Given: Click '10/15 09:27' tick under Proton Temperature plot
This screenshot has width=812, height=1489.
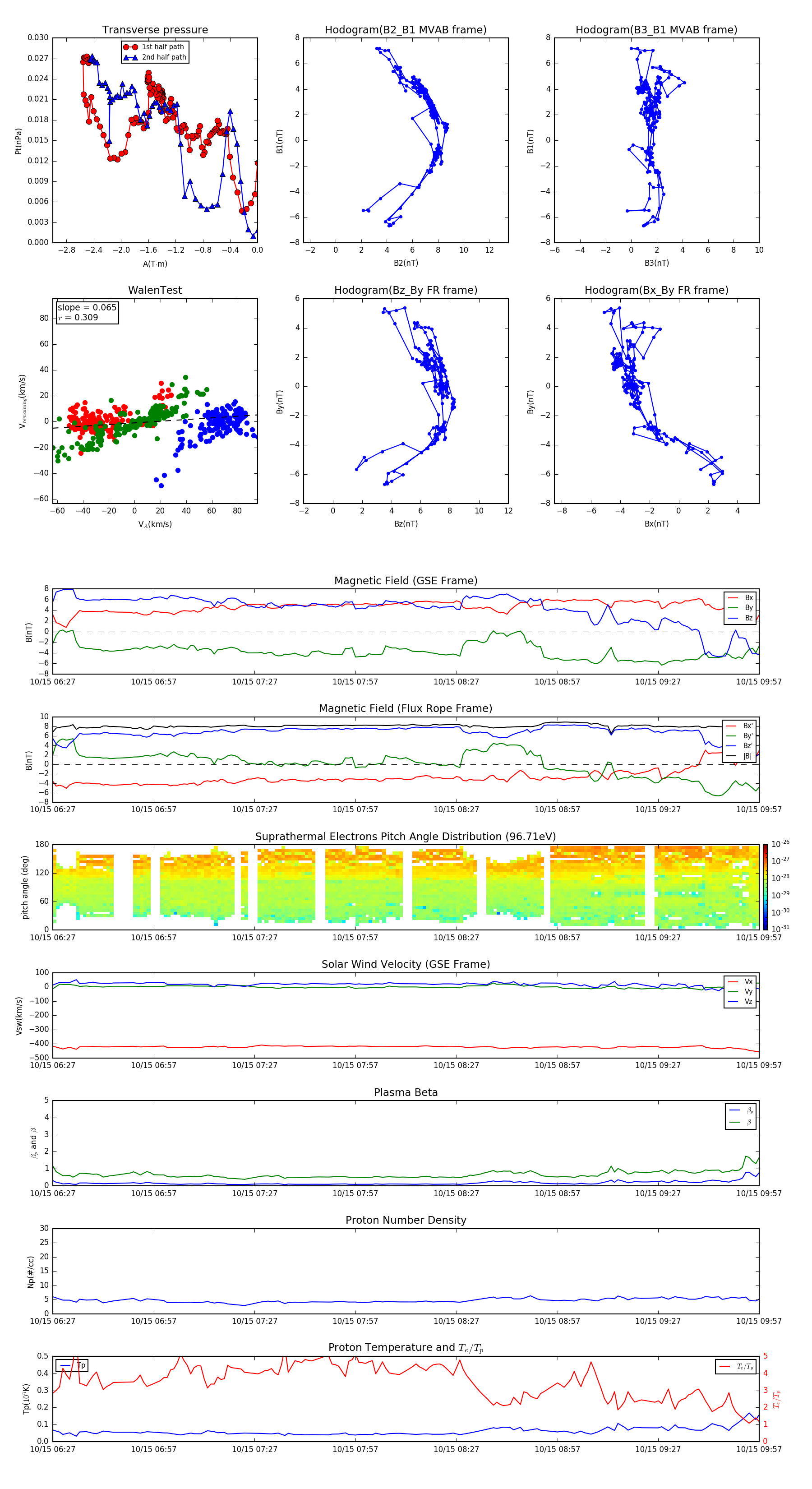Looking at the screenshot, I should coord(658,1449).
